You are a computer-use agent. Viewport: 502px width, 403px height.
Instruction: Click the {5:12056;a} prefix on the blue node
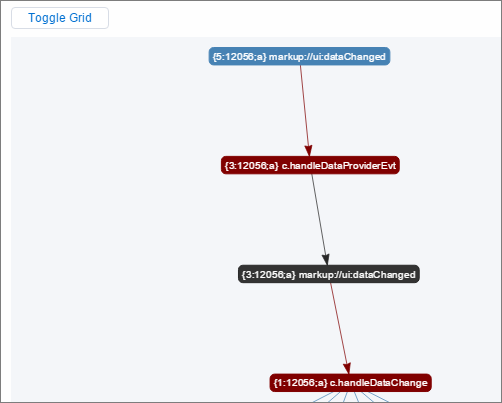[x=240, y=57]
